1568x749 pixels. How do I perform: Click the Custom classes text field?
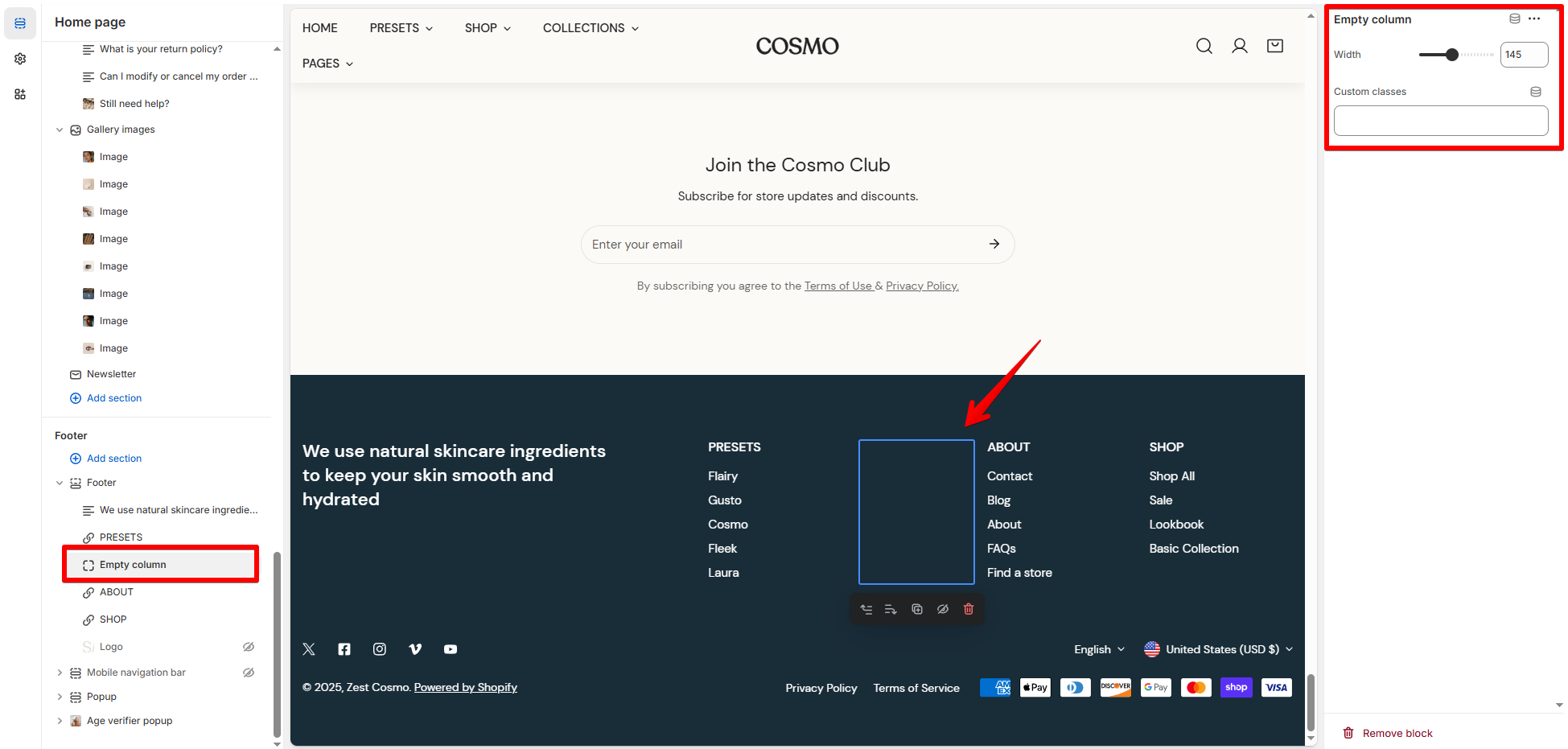coord(1441,121)
